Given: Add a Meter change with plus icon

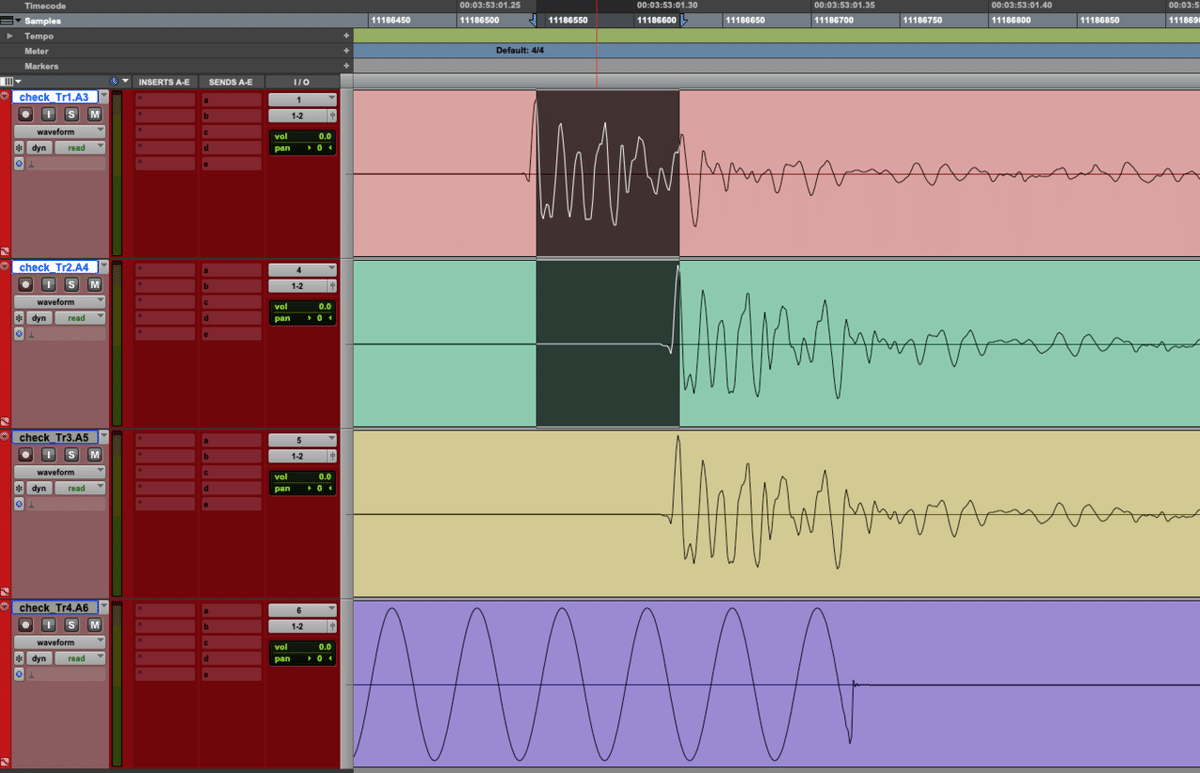Looking at the screenshot, I should coord(347,51).
